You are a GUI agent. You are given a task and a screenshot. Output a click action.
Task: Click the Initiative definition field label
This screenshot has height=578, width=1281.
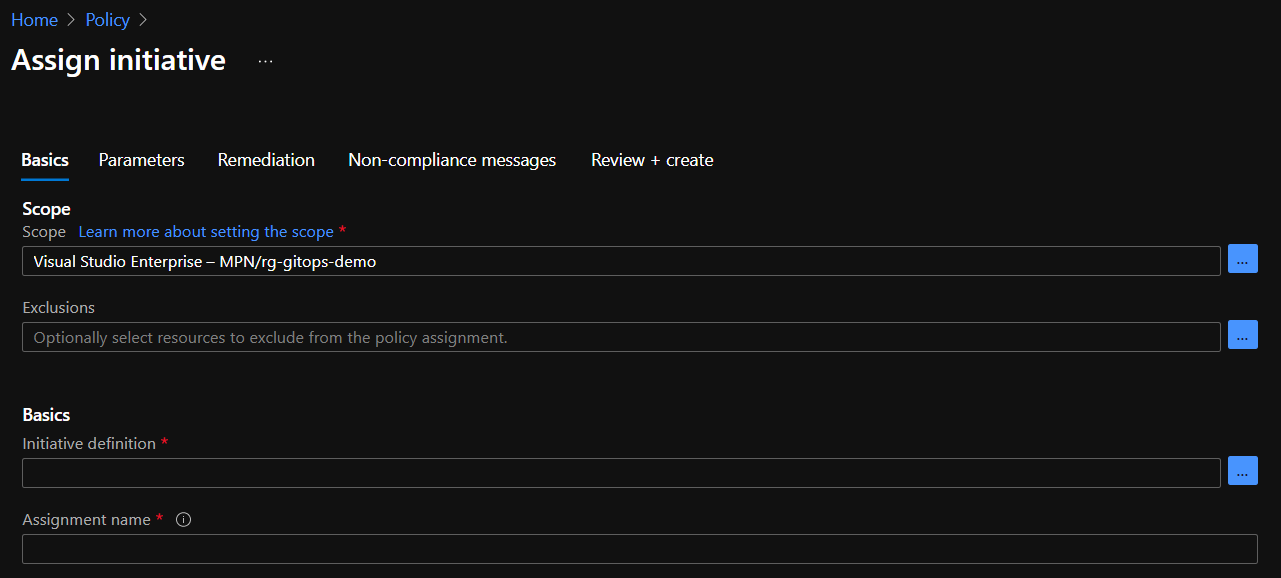(x=89, y=444)
